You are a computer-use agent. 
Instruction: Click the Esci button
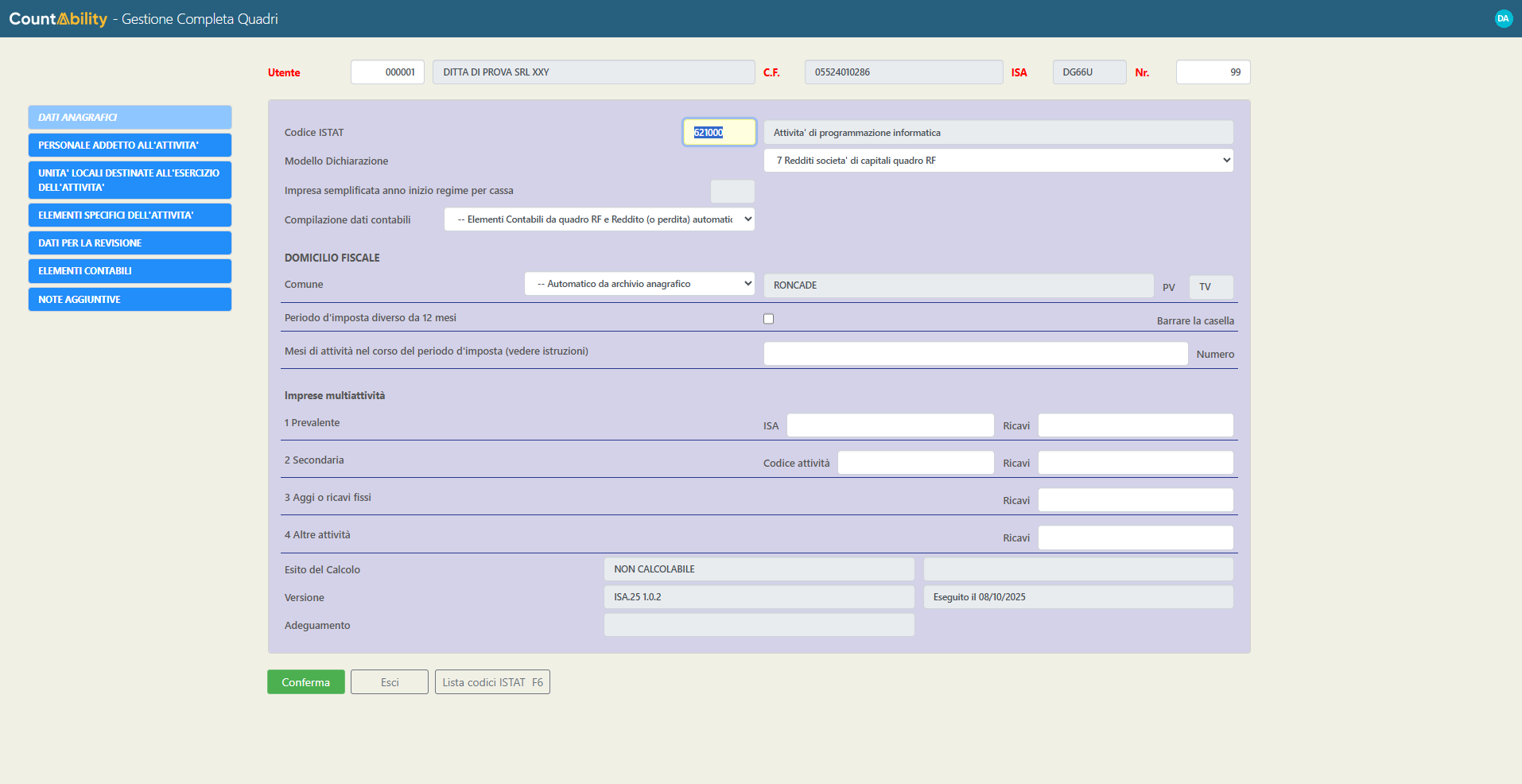pyautogui.click(x=390, y=682)
